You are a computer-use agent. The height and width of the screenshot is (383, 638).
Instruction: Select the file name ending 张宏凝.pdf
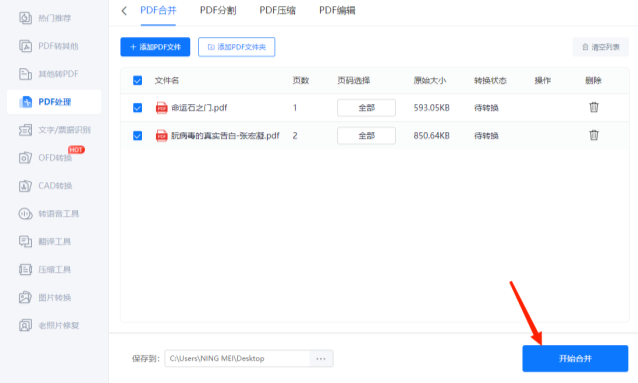[225, 136]
